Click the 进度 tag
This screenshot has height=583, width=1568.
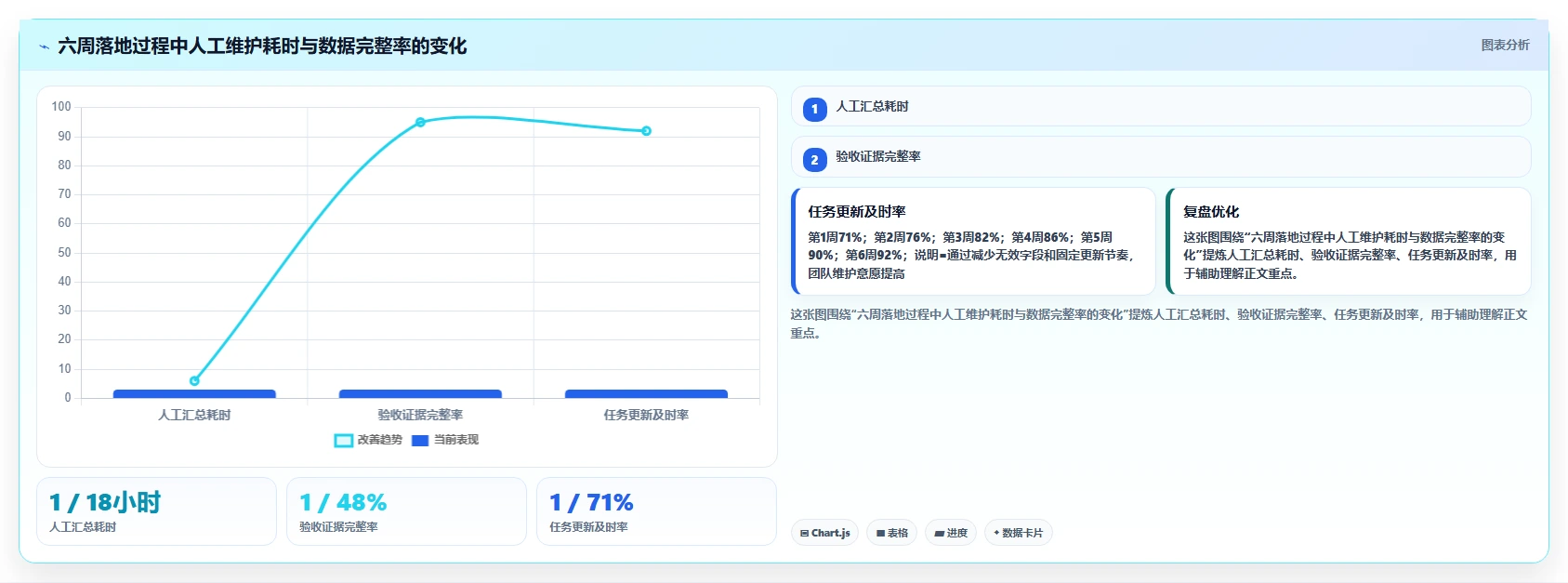[951, 533]
